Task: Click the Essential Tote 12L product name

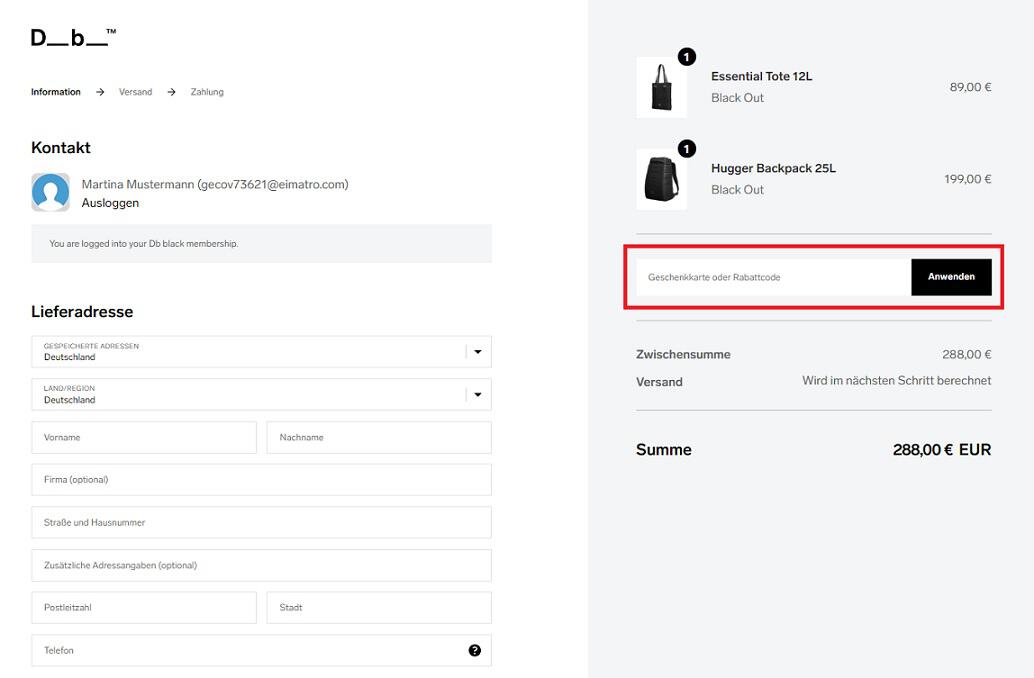Action: click(762, 77)
